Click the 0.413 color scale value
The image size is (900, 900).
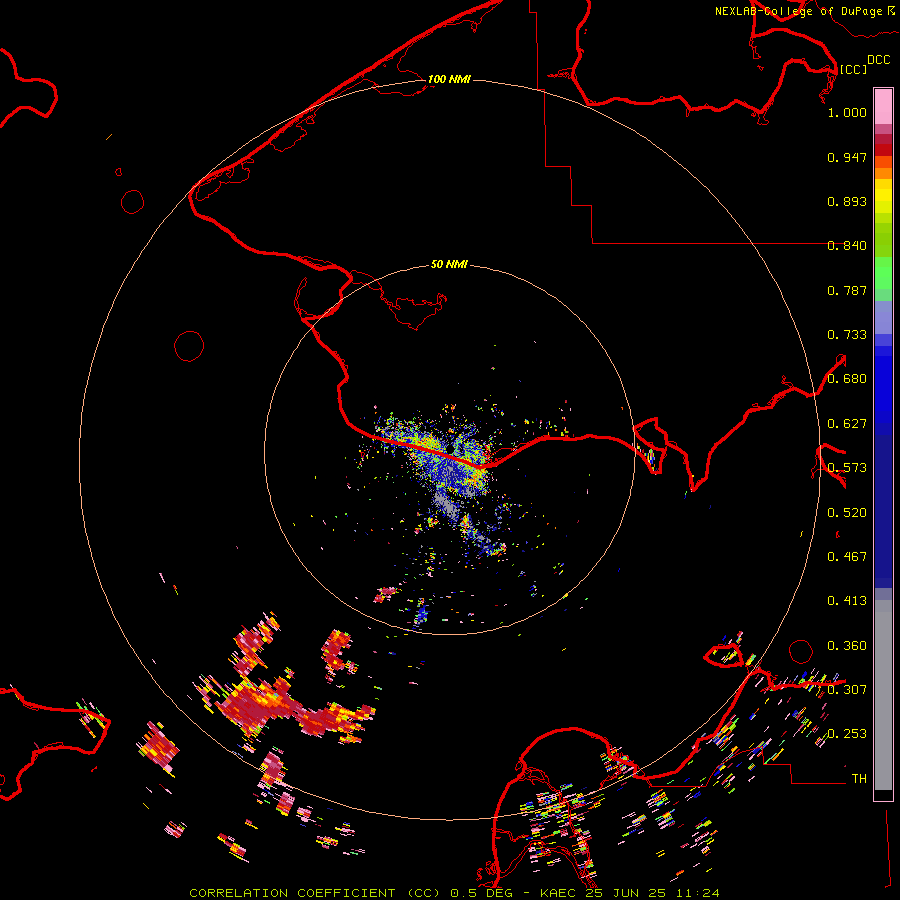pyautogui.click(x=847, y=601)
